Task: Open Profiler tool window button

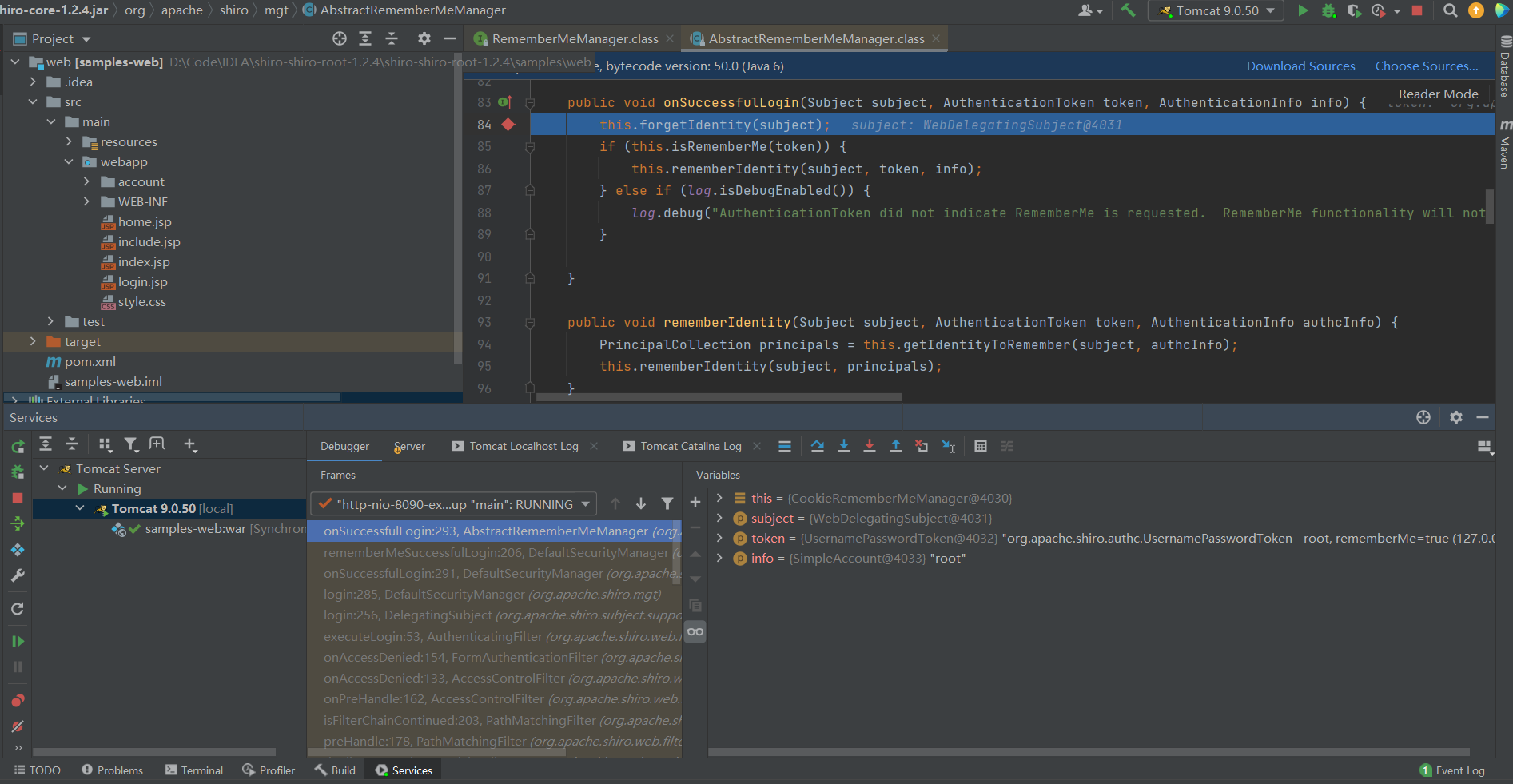Action: coord(269,770)
